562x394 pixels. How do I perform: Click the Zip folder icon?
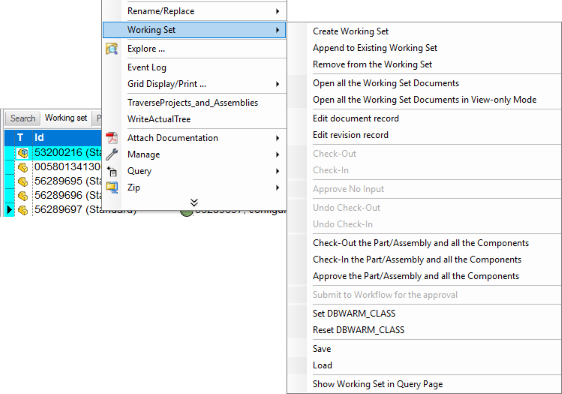coord(112,188)
